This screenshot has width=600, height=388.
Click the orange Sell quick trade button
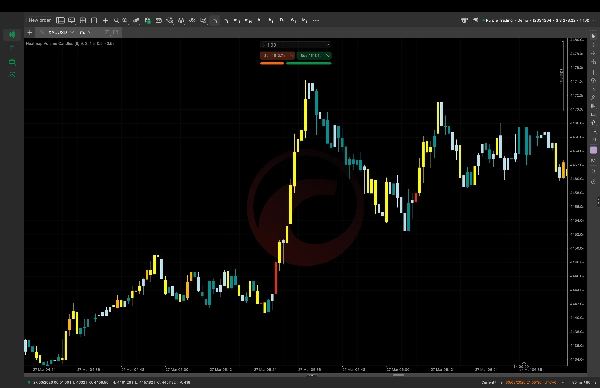coord(277,55)
